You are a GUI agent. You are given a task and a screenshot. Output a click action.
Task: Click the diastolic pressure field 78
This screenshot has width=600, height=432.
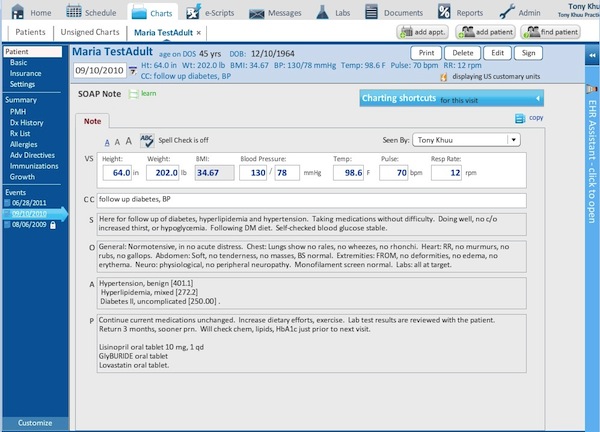287,173
